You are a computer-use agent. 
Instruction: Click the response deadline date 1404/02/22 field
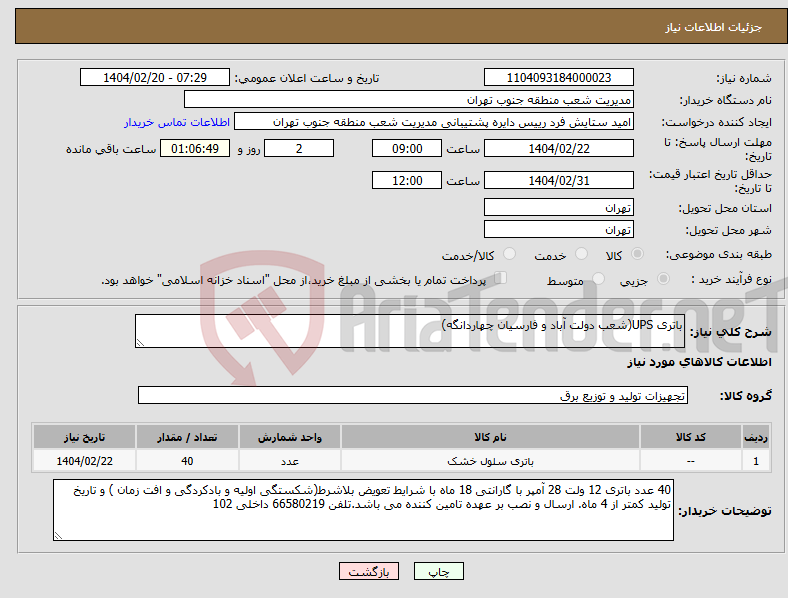[x=558, y=148]
